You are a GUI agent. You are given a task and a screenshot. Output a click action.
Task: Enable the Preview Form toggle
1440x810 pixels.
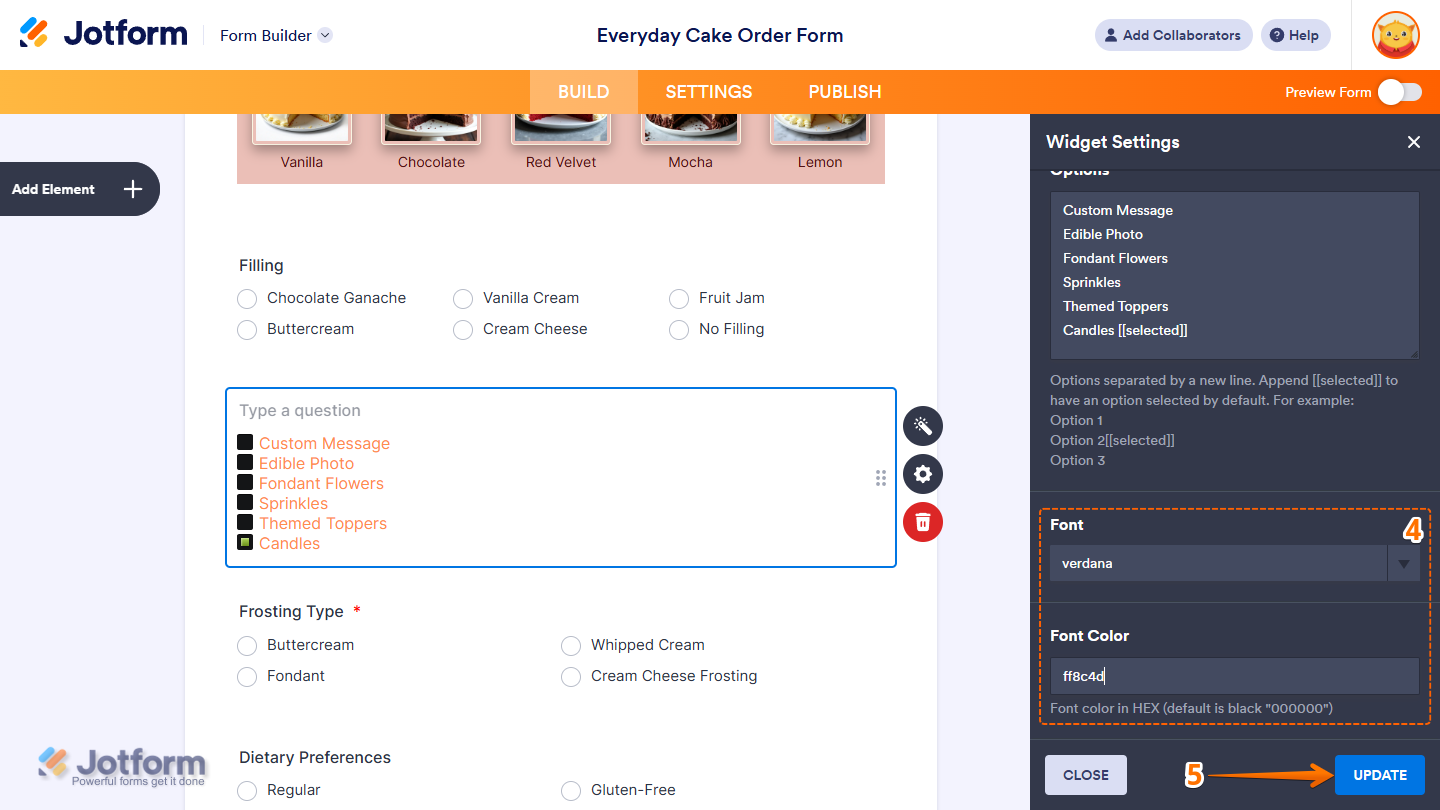coord(1400,91)
